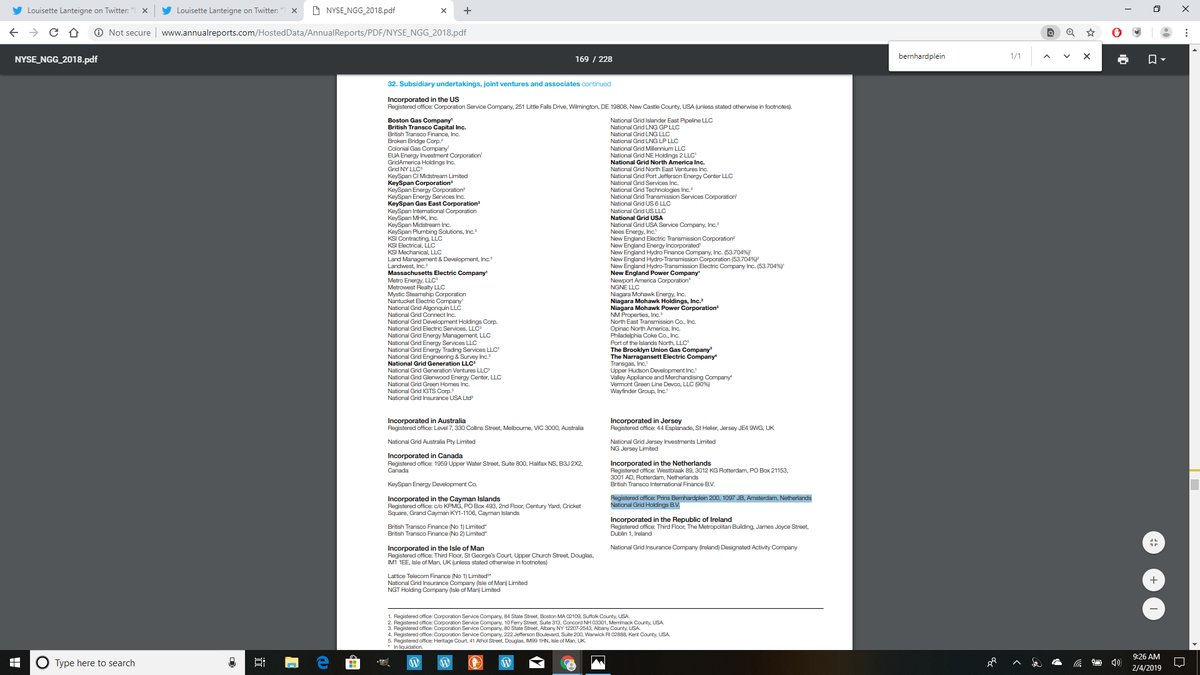Click 'Incorporated in the Cayman Islands' heading
This screenshot has height=675, width=1200.
click(x=442, y=499)
